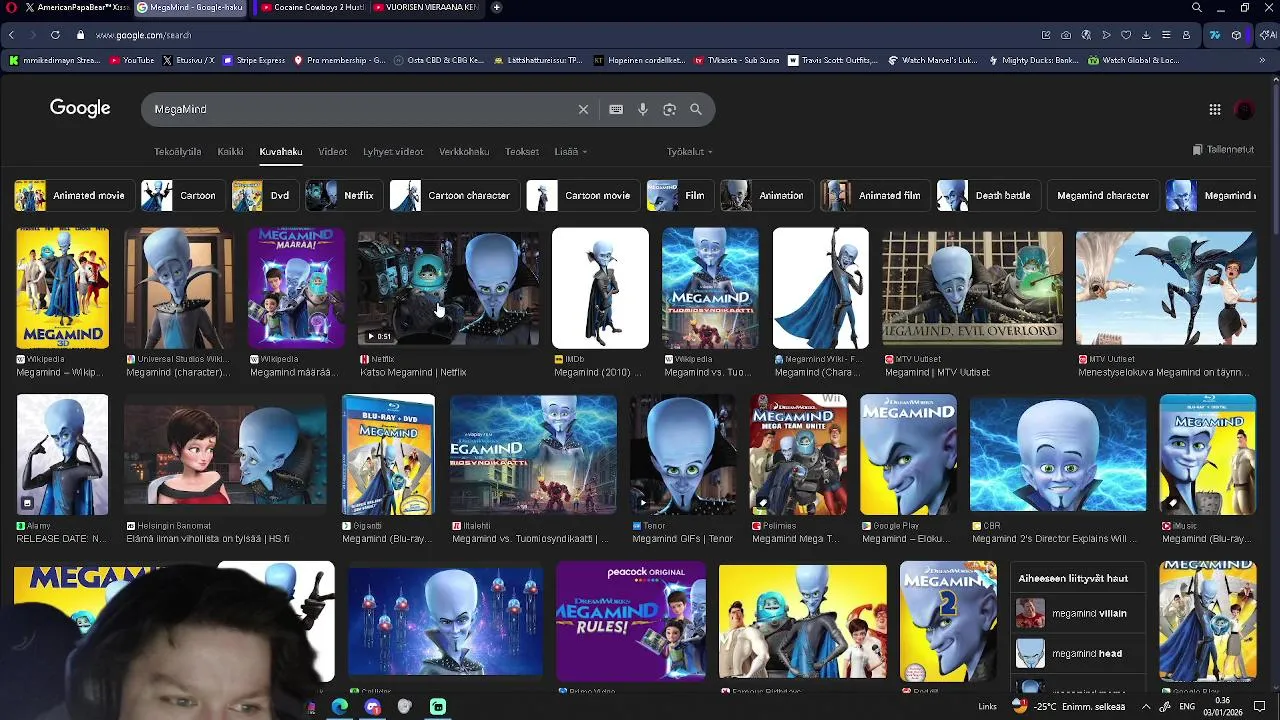
Task: Open the Lyhyet videot tab
Action: point(393,152)
